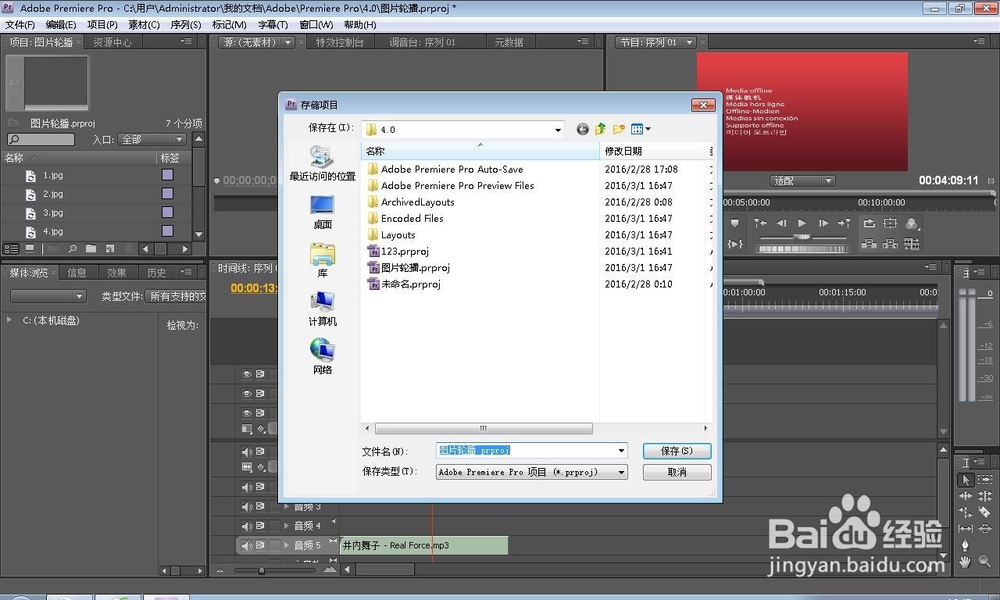Click Find icon in Project panel
Image resolution: width=1000 pixels, height=600 pixels.
click(73, 249)
